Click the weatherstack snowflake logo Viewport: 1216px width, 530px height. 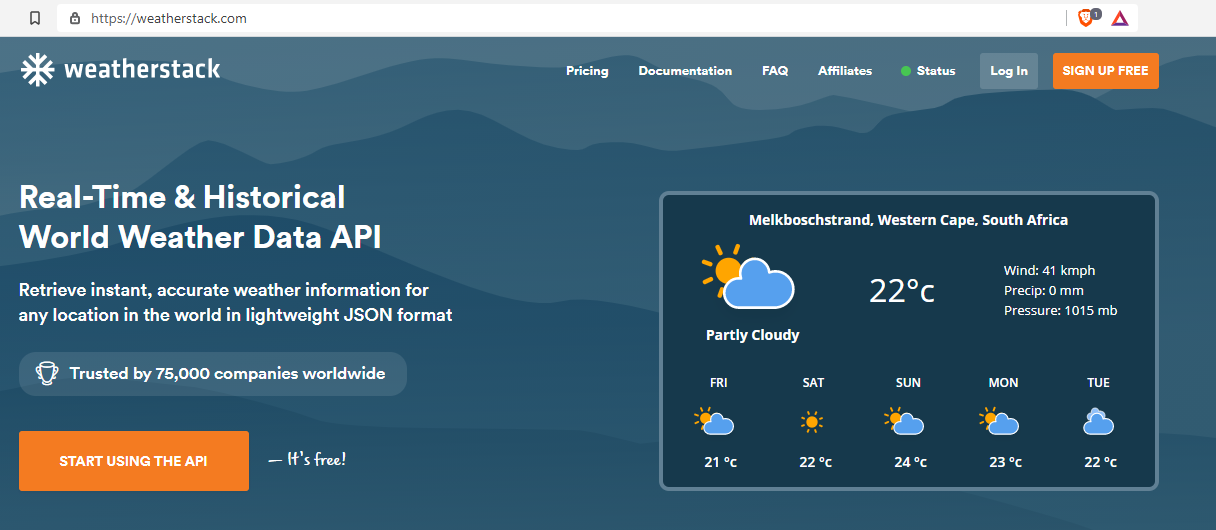click(37, 69)
